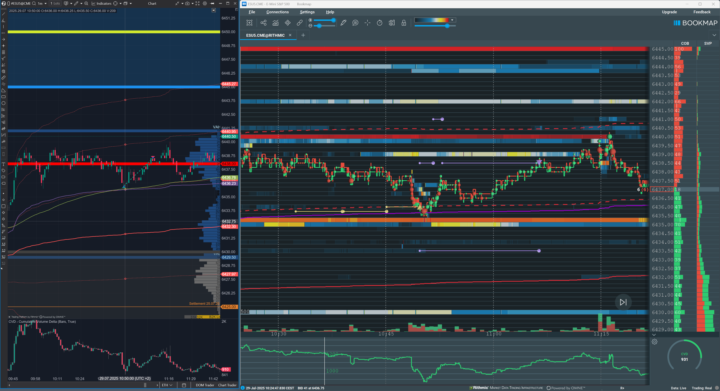Click the share icon in Bookmap toolbar
The width and height of the screenshot is (720, 391).
tap(263, 22)
